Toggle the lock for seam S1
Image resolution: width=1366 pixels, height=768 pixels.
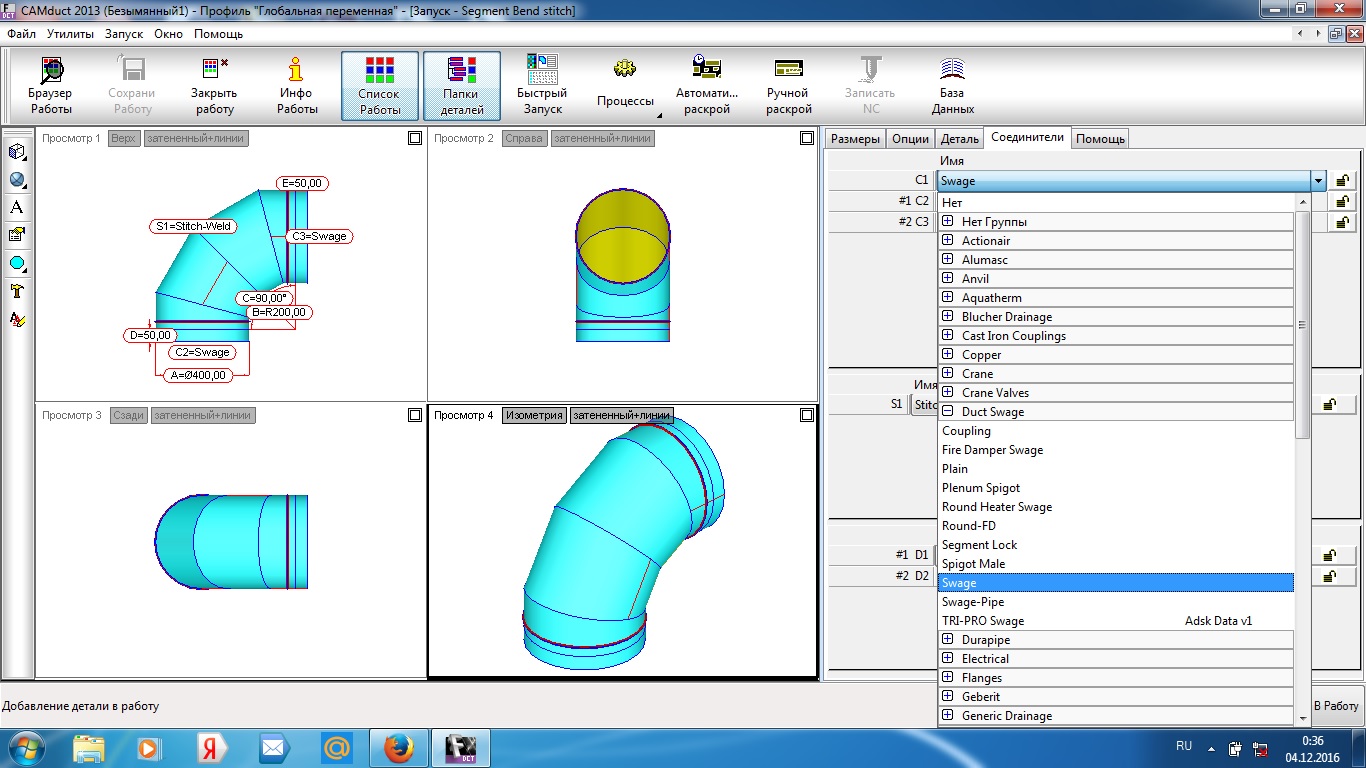[x=1331, y=405]
